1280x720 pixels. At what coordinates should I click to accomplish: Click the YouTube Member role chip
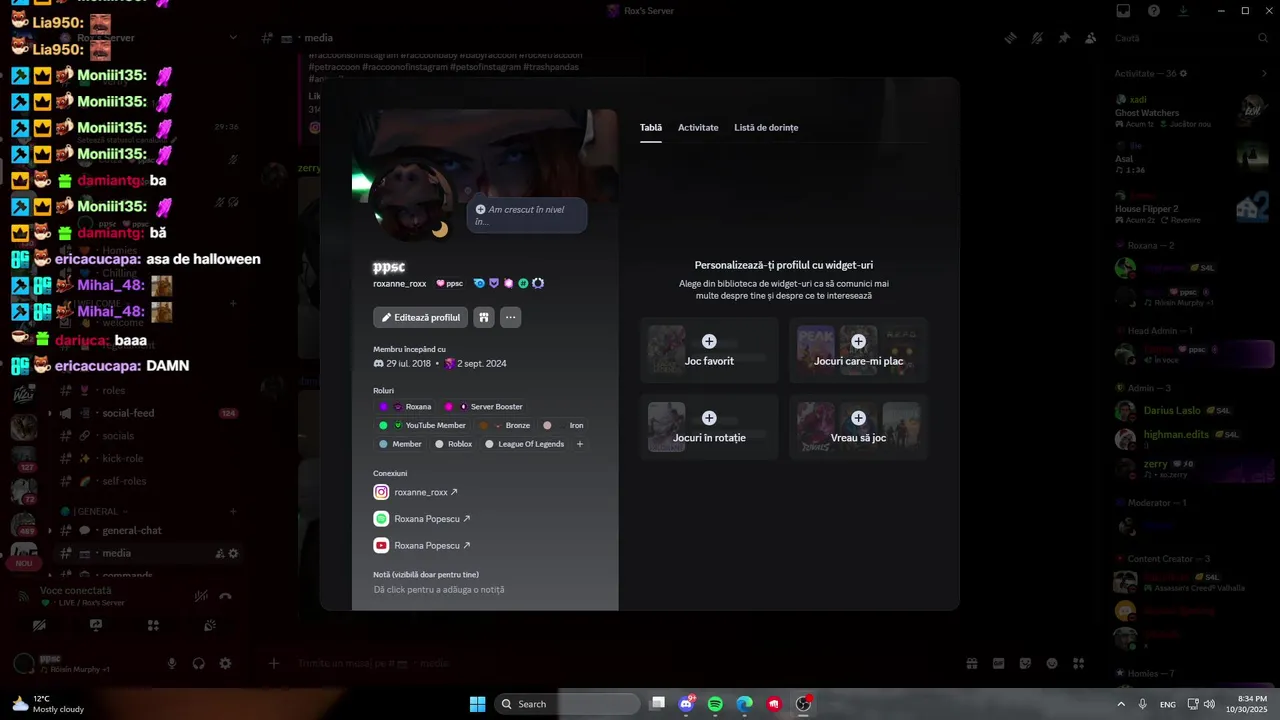pos(422,425)
